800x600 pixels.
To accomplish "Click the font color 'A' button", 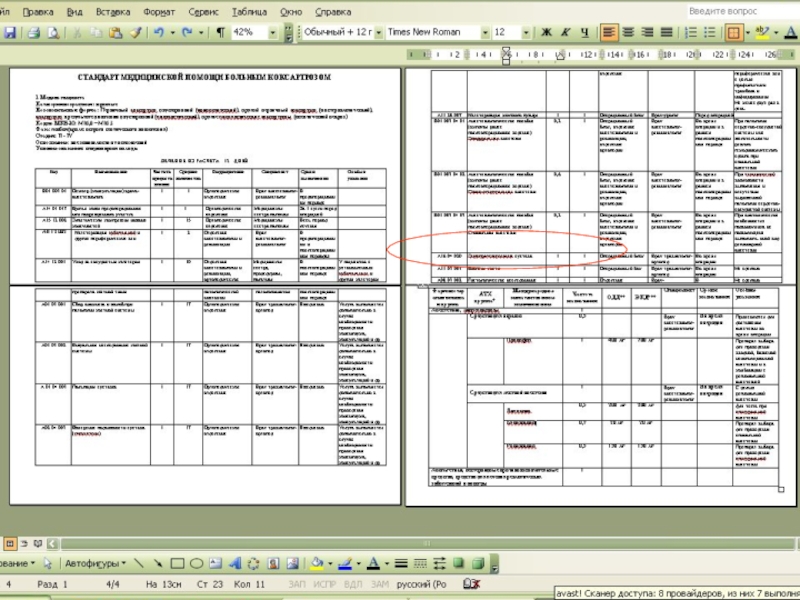I will click(372, 563).
